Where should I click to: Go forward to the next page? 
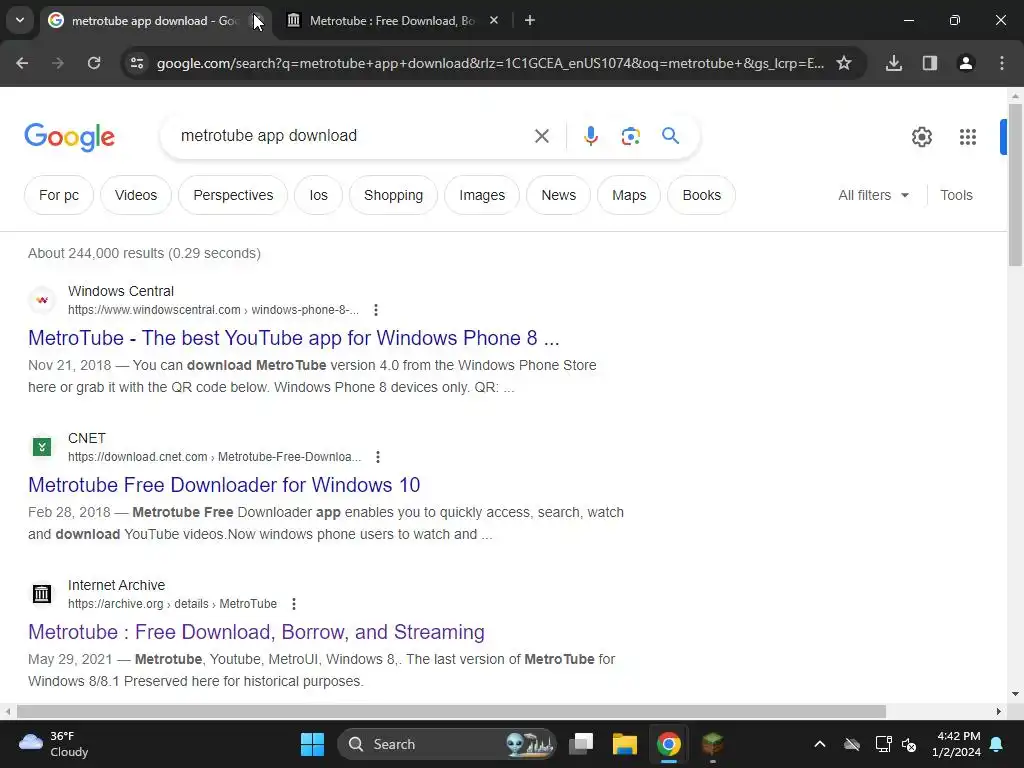[58, 63]
